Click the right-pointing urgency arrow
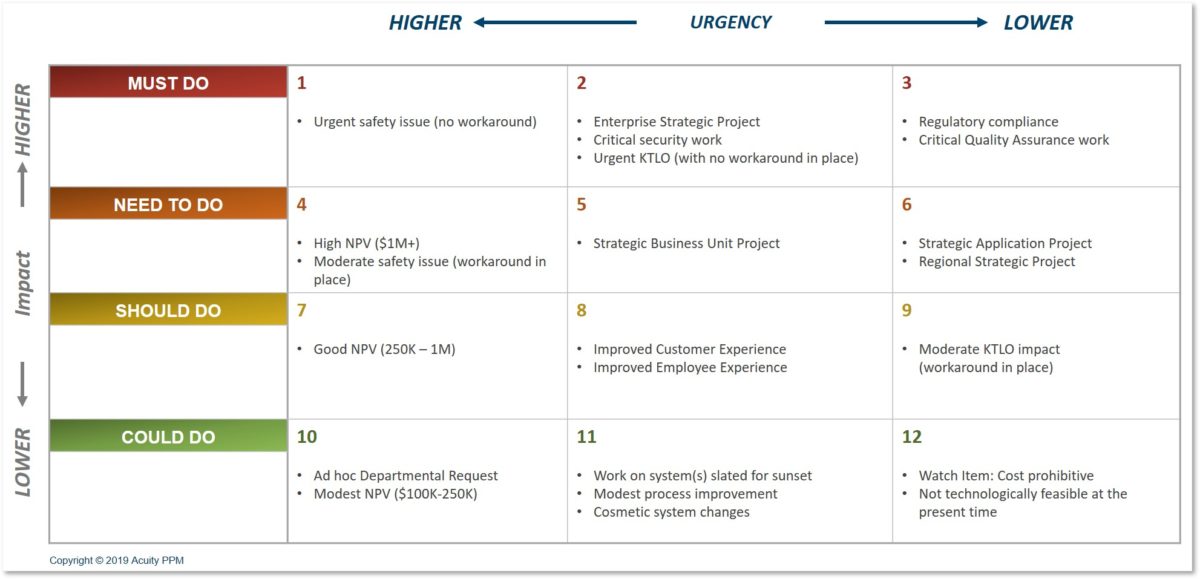 point(906,22)
